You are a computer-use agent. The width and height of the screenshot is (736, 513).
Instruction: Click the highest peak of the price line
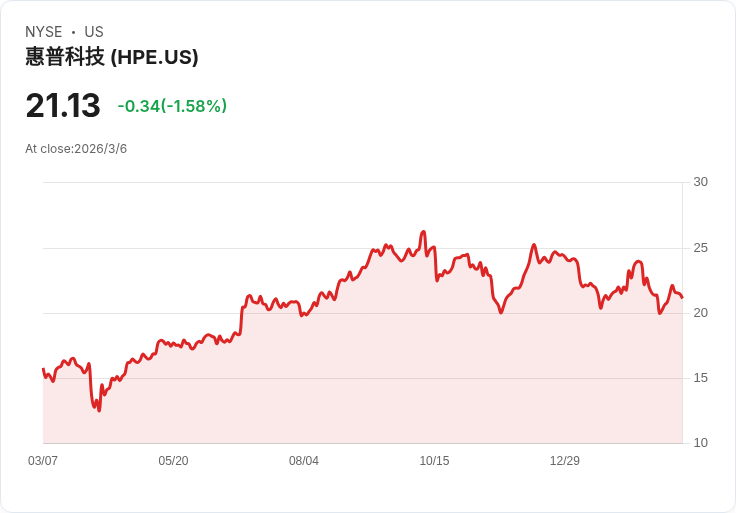pos(424,232)
